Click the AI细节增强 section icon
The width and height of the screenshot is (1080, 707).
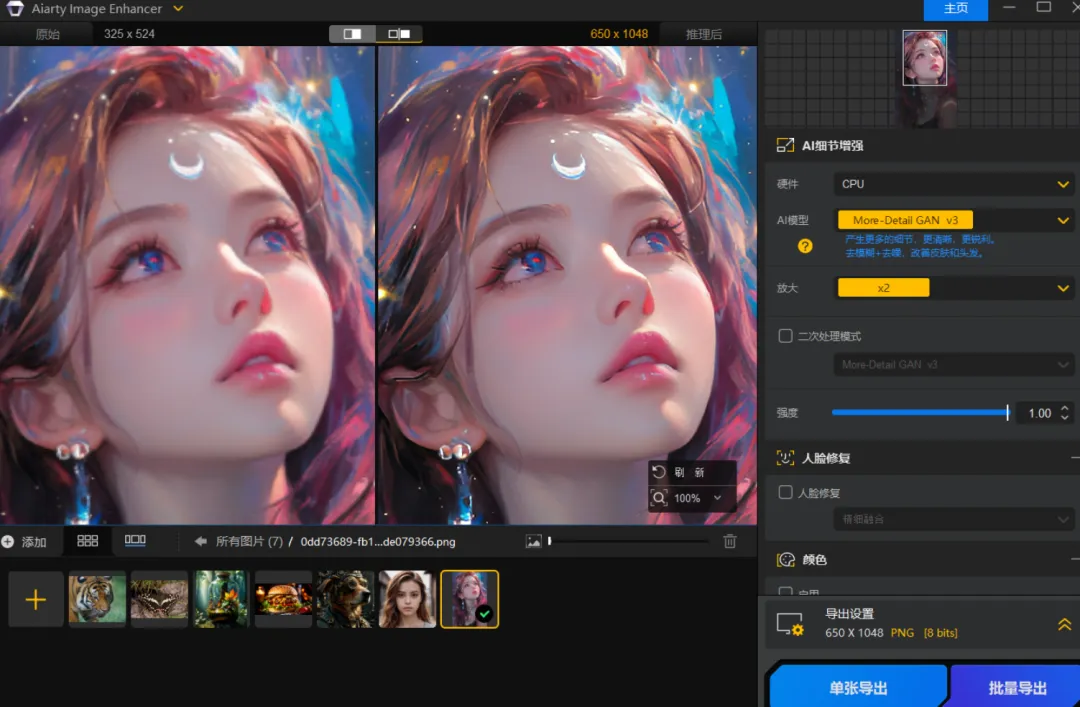coord(785,145)
